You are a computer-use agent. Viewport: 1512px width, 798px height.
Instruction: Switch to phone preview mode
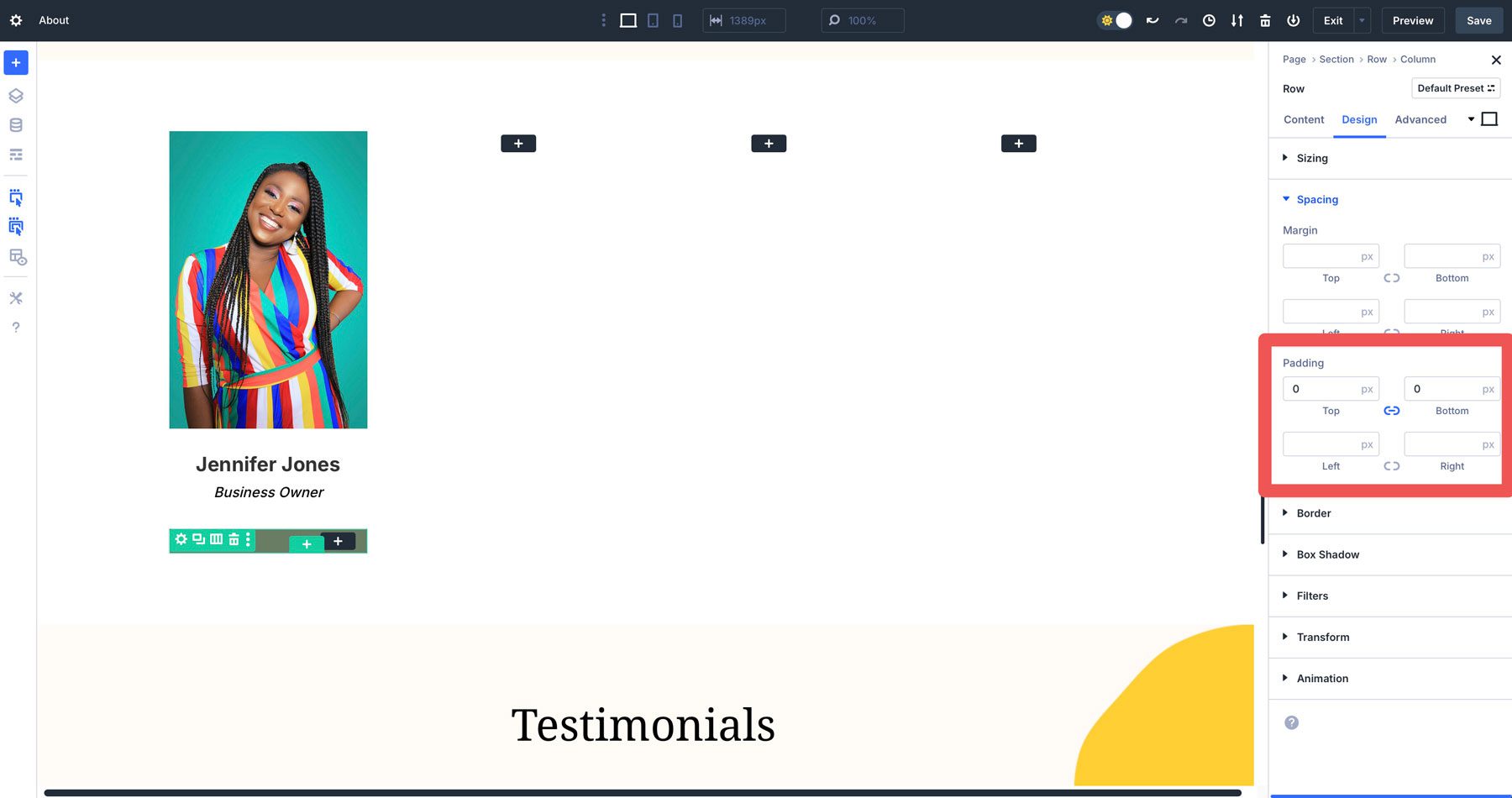click(677, 20)
